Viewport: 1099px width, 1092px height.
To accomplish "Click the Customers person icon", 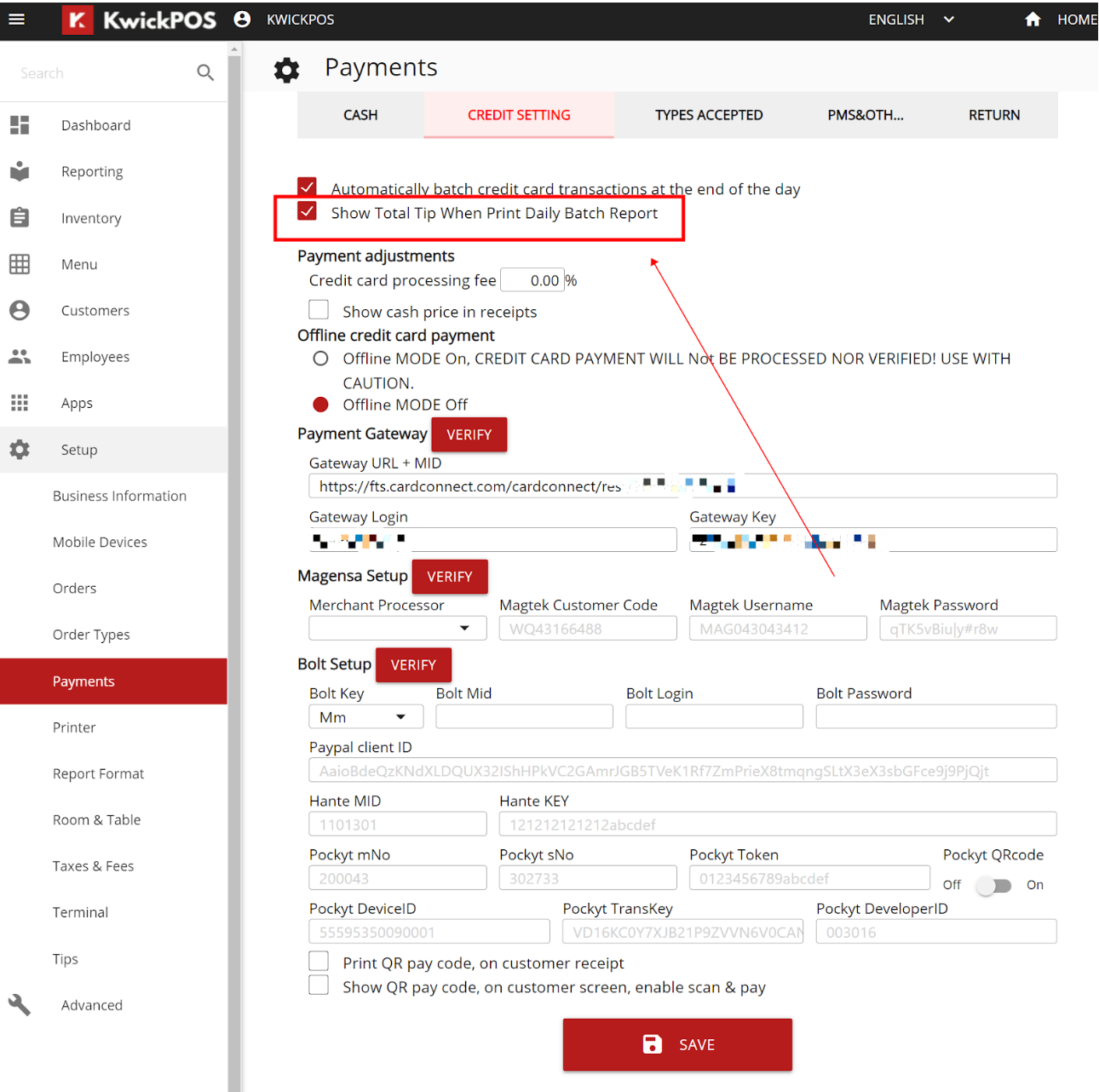I will tap(20, 310).
